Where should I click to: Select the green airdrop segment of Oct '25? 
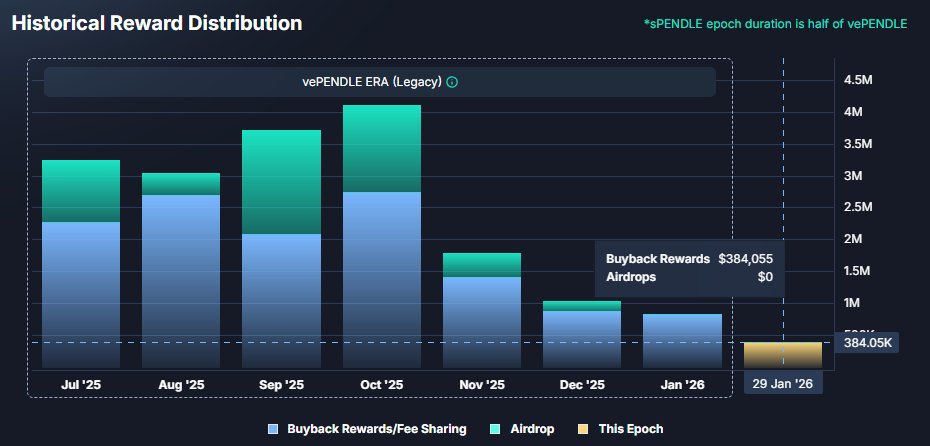[x=382, y=148]
